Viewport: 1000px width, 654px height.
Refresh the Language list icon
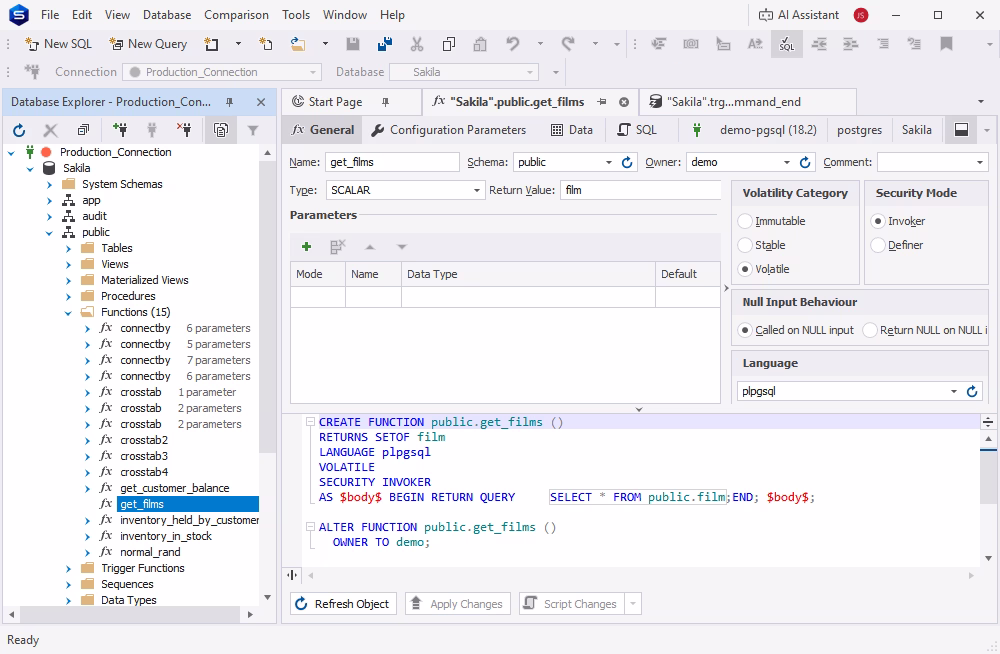click(x=972, y=391)
